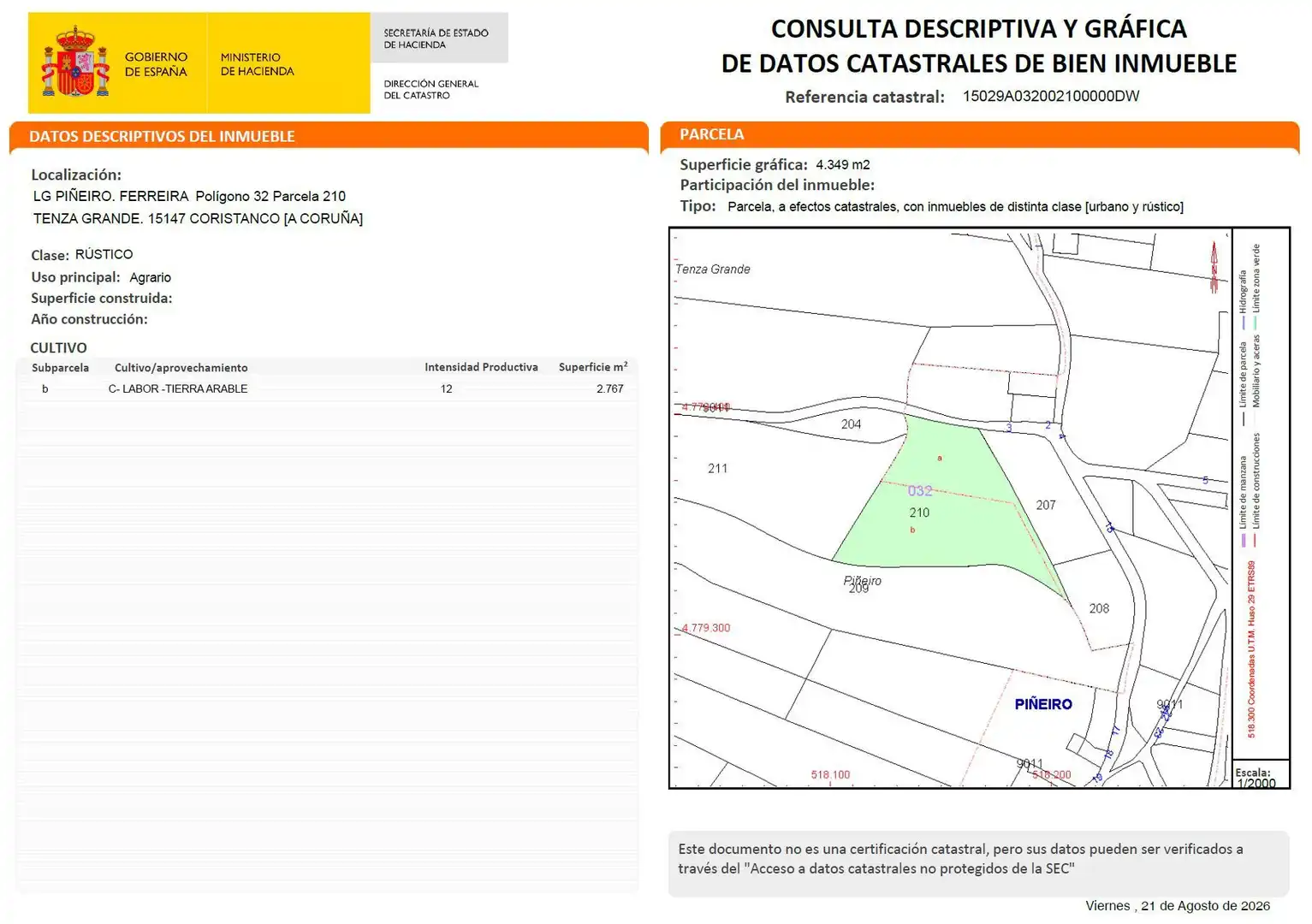1312x924 pixels.
Task: Click 'Secretaría de Estado de Hacienda' box
Action: [439, 38]
